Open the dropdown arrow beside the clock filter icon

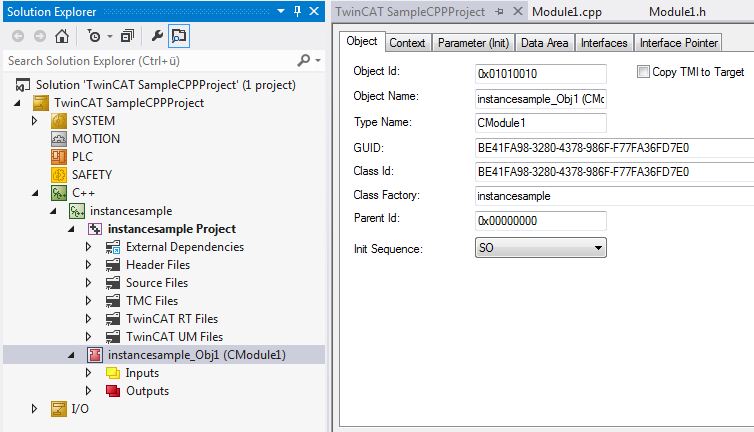110,36
